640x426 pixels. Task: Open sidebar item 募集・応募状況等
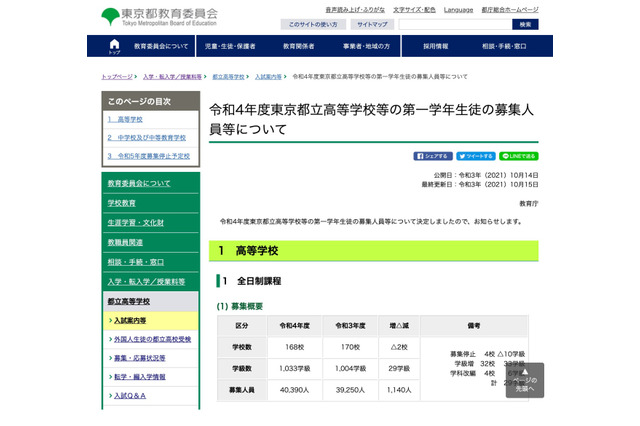(x=140, y=358)
